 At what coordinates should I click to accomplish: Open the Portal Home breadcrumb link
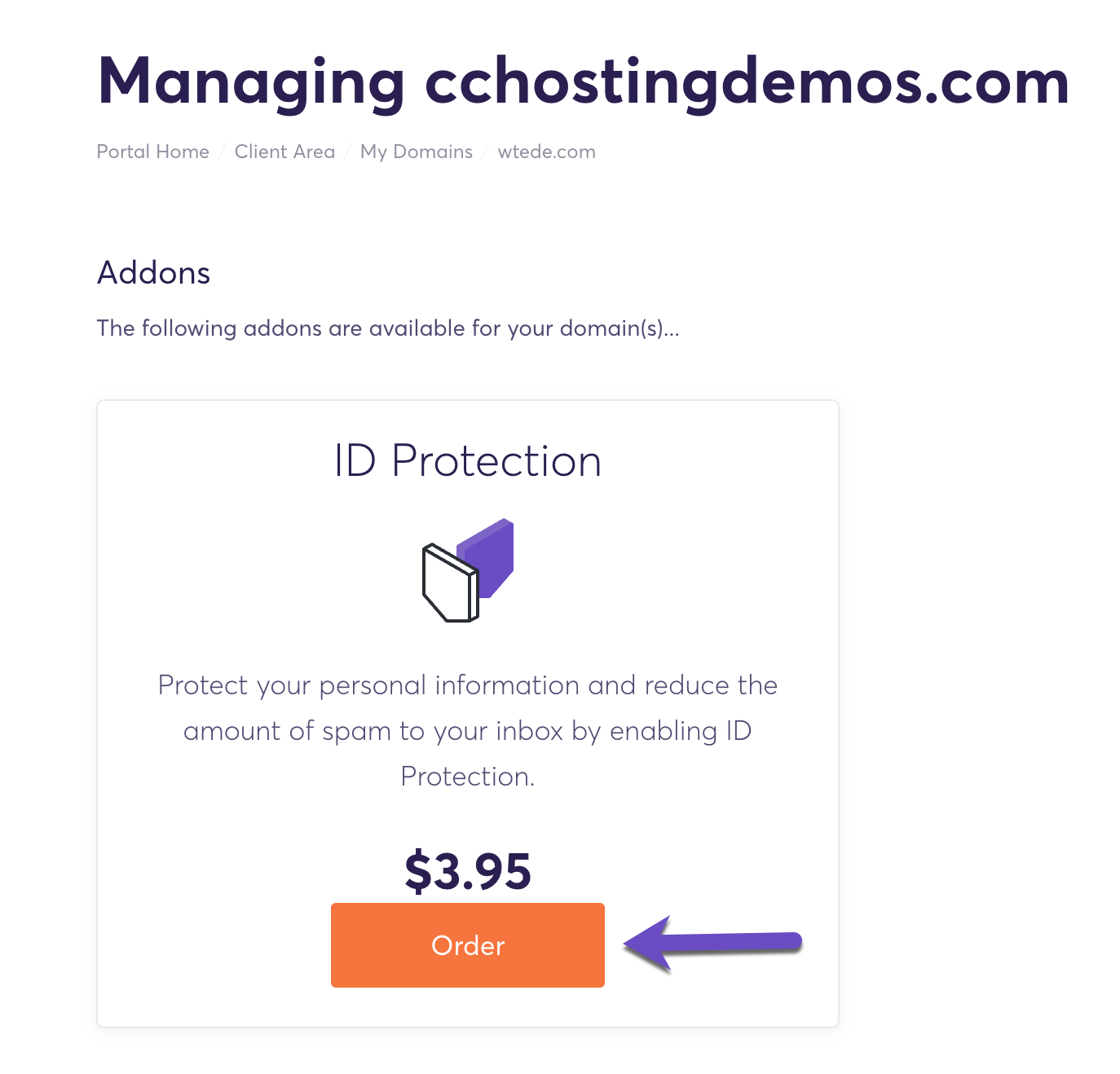[x=152, y=152]
